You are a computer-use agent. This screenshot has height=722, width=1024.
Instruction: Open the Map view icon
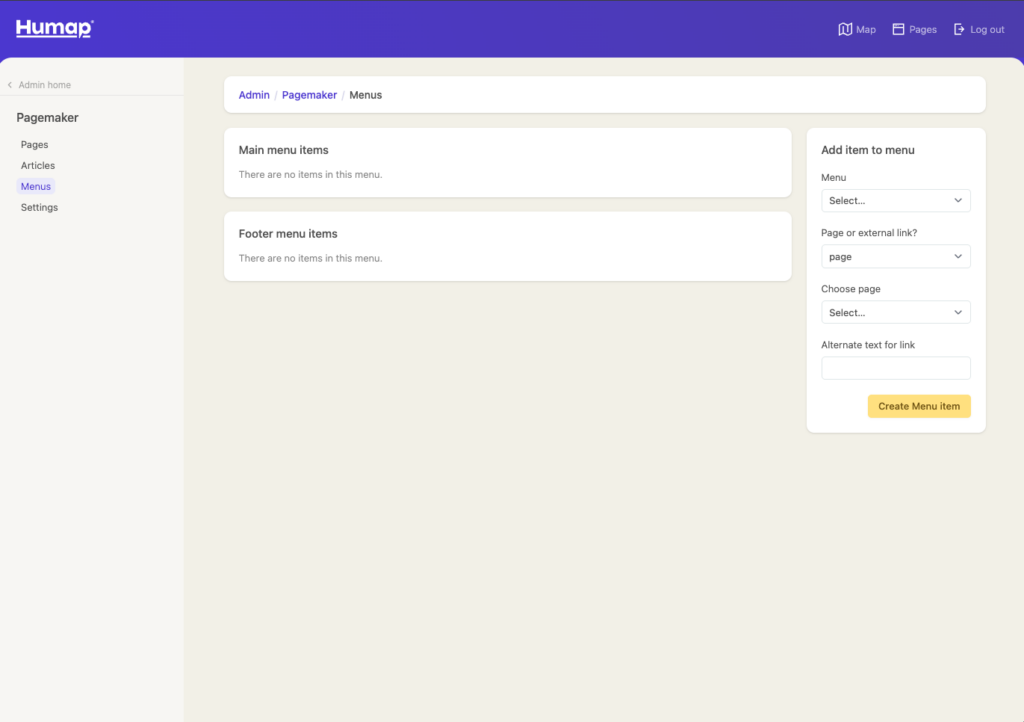[x=845, y=30]
